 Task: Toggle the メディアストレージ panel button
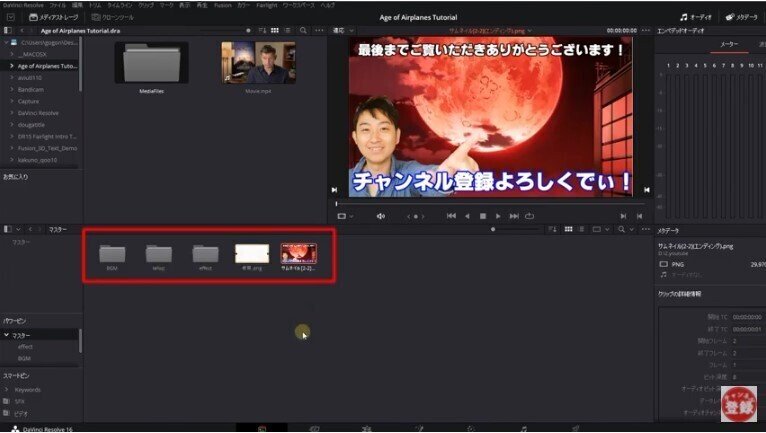[54, 17]
